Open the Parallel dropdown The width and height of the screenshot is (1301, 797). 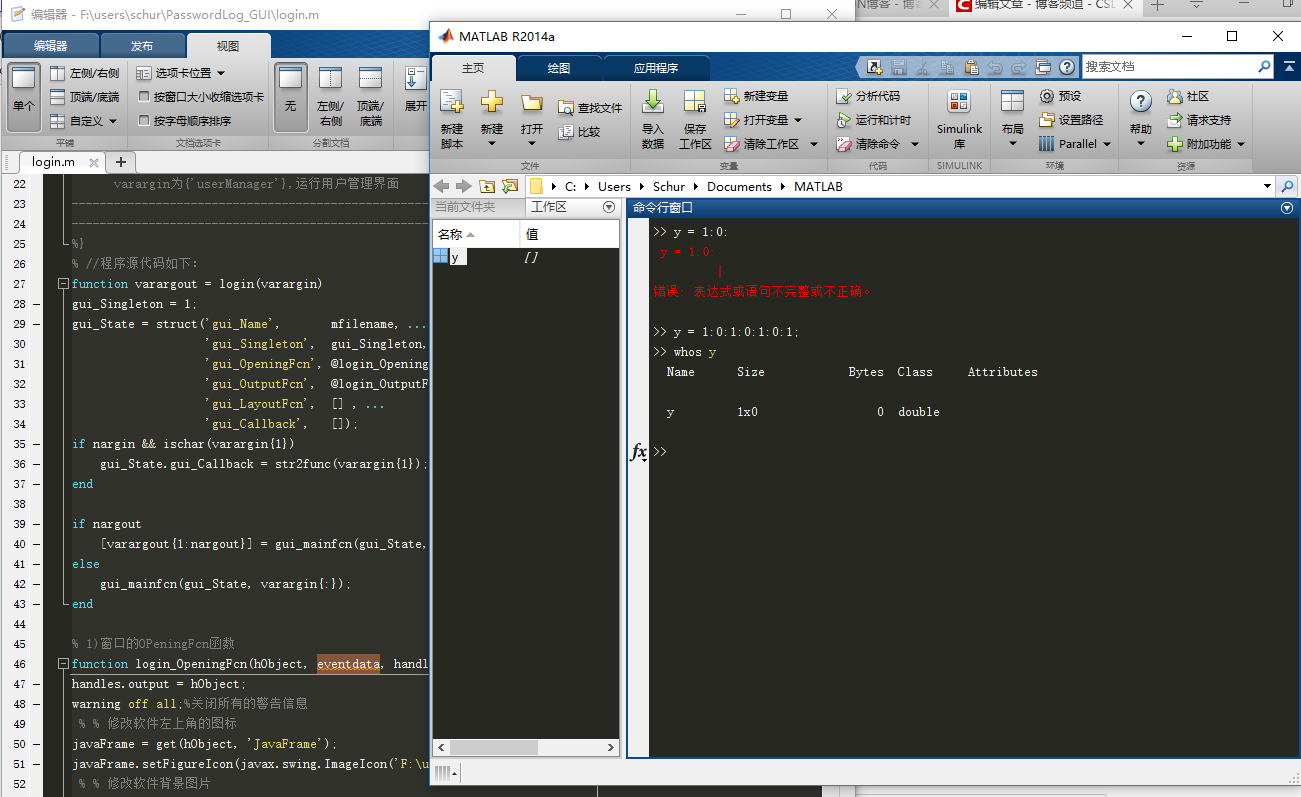tap(1107, 144)
